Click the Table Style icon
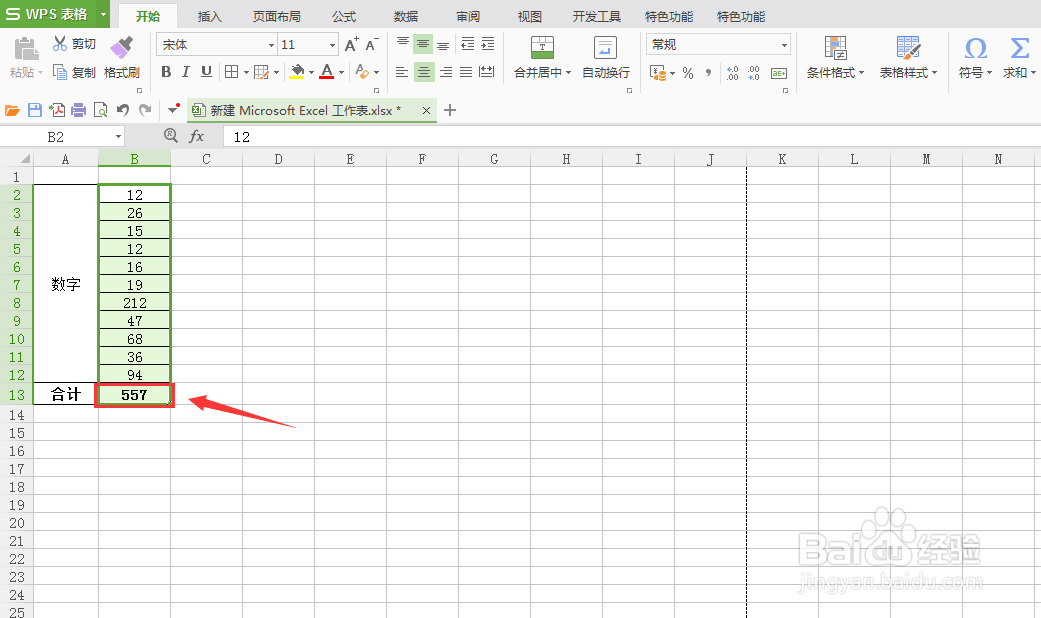The width and height of the screenshot is (1041, 618). (908, 48)
